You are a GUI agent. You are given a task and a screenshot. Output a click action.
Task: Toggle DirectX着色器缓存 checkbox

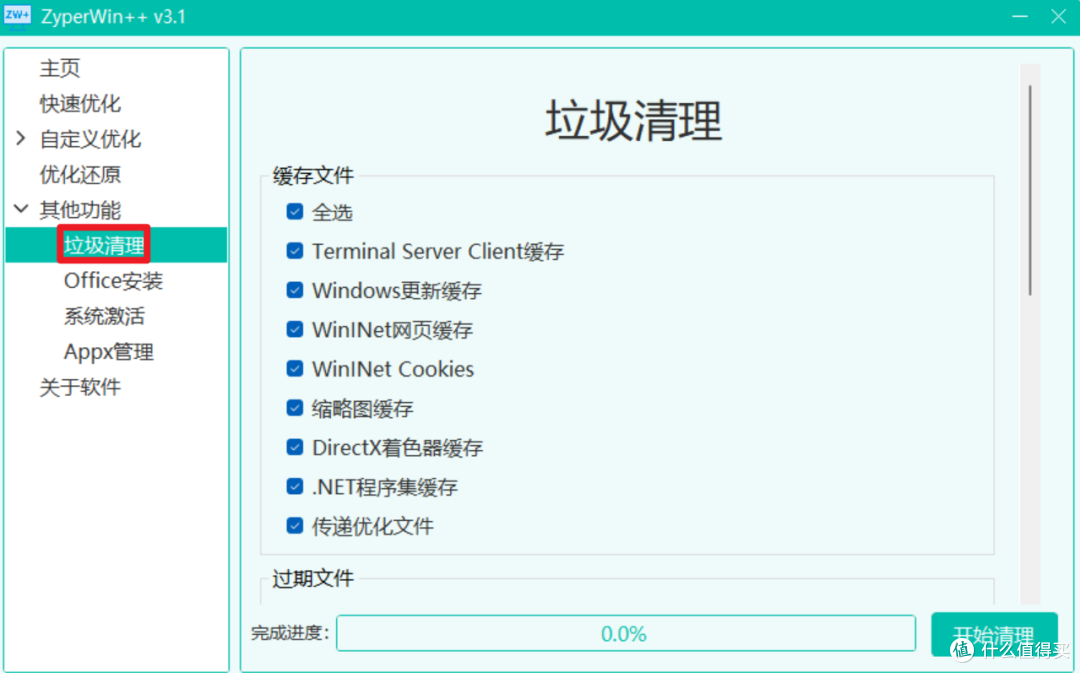[x=295, y=447]
